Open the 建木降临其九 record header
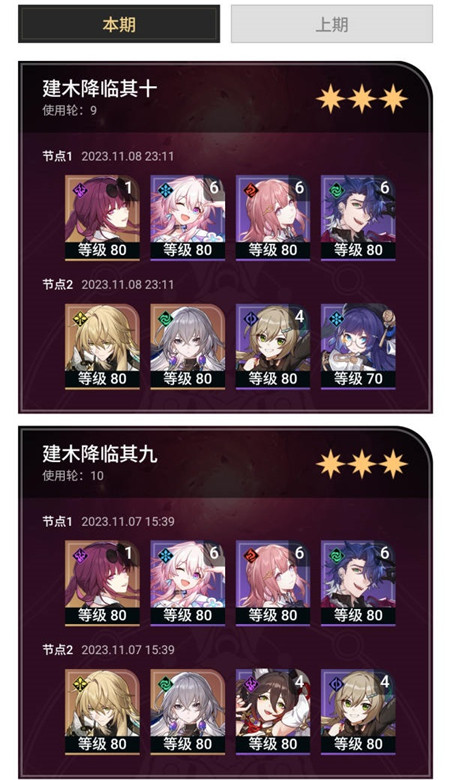Screen dimensions: 450x780 (225, 463)
